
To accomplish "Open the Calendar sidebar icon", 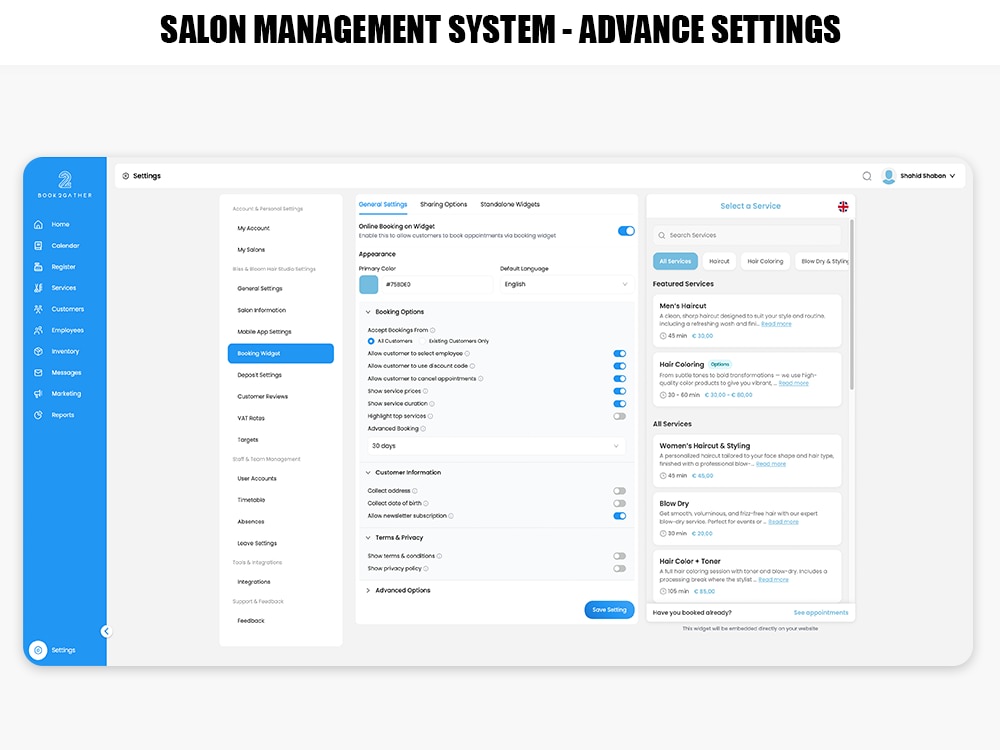I will (38, 246).
